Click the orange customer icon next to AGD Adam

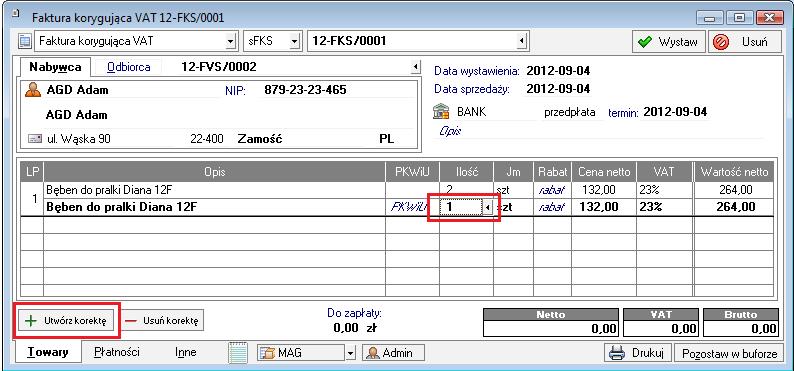coord(33,91)
